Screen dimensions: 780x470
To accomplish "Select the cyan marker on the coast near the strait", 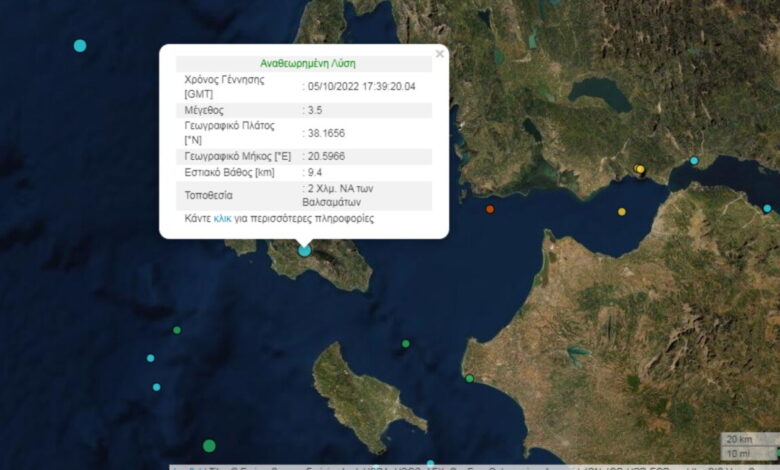I will tap(695, 161).
